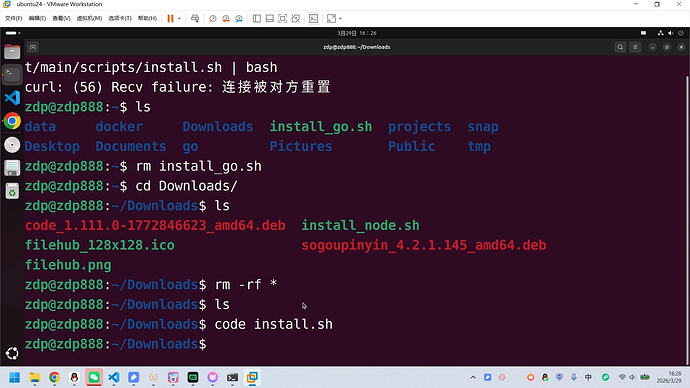Click the 'Pictures' directory name
The width and height of the screenshot is (690, 388).
[301, 146]
